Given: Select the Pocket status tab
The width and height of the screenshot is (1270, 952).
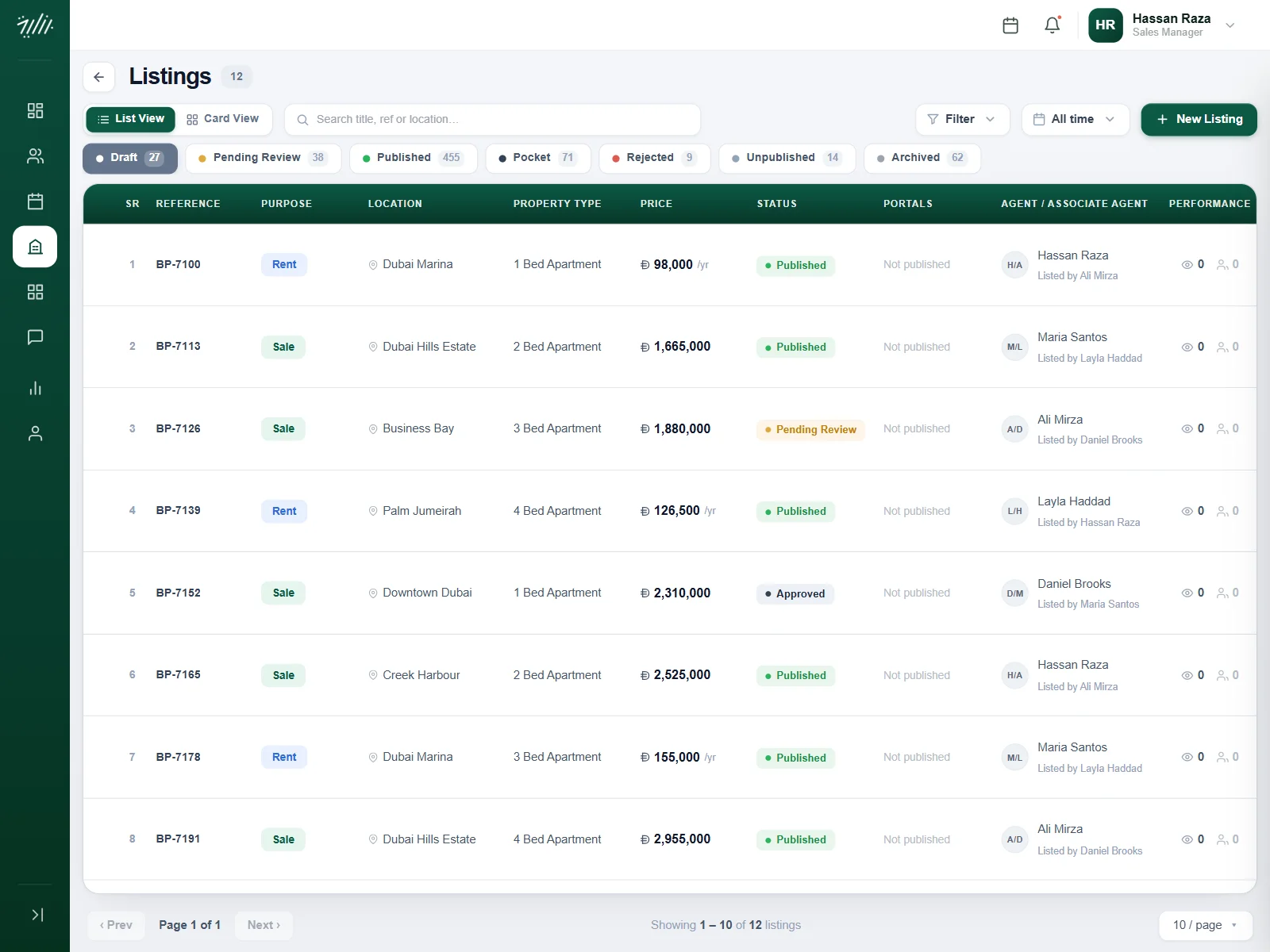Looking at the screenshot, I should pyautogui.click(x=538, y=158).
